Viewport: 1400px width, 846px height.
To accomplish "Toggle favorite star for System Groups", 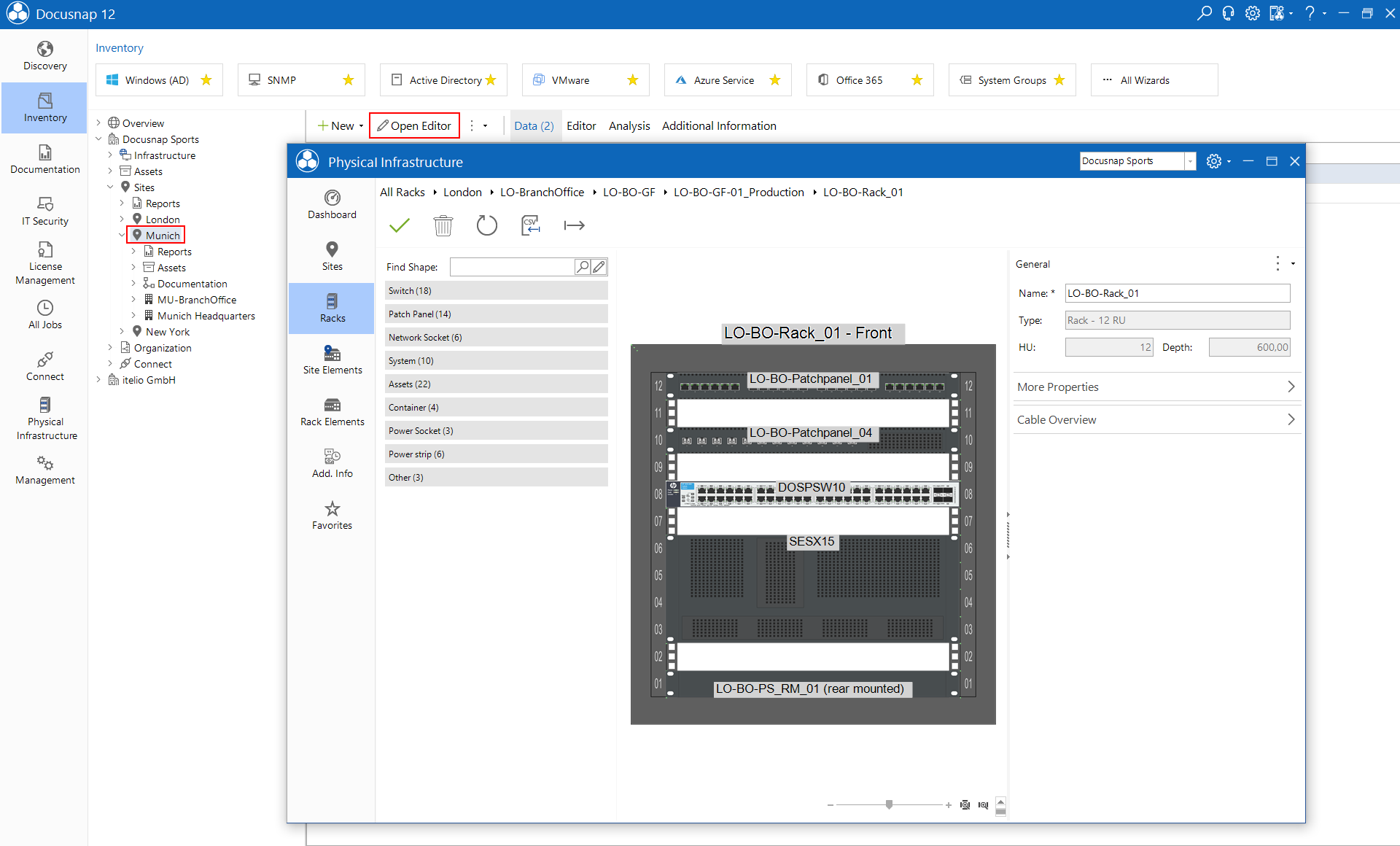I will [1059, 80].
